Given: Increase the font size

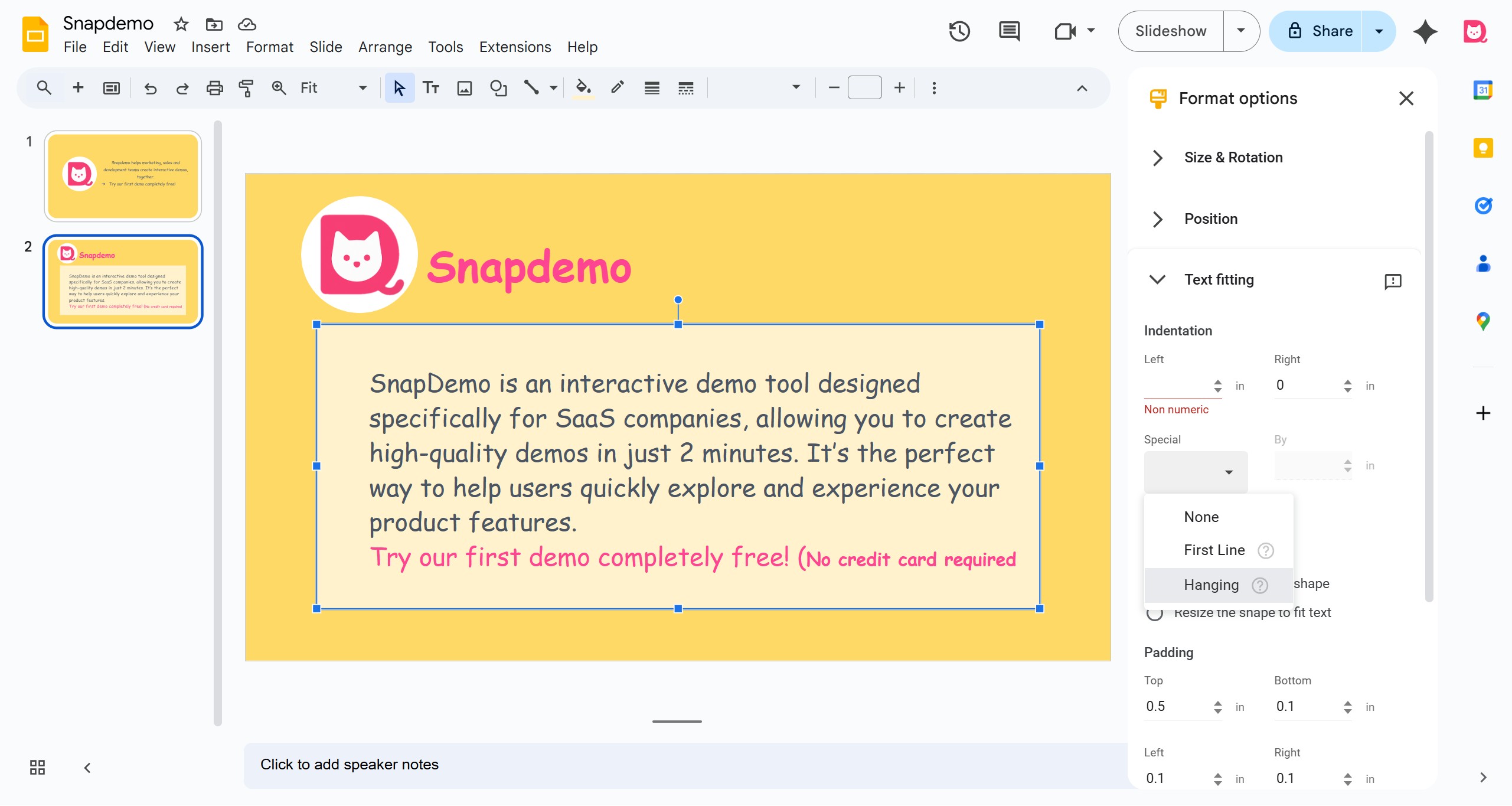Looking at the screenshot, I should click(x=899, y=88).
